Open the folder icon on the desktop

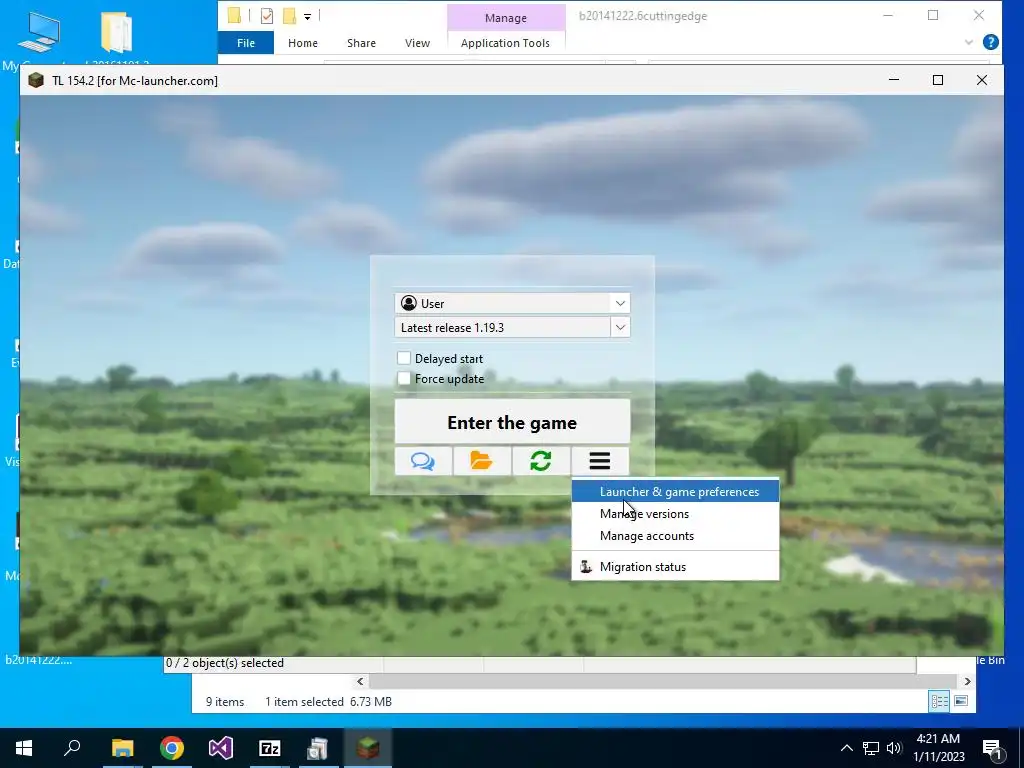click(x=117, y=33)
